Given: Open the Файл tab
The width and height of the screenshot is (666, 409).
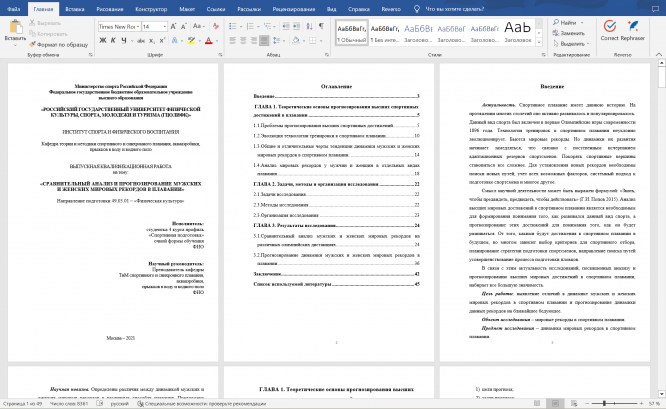Looking at the screenshot, I should 14,9.
